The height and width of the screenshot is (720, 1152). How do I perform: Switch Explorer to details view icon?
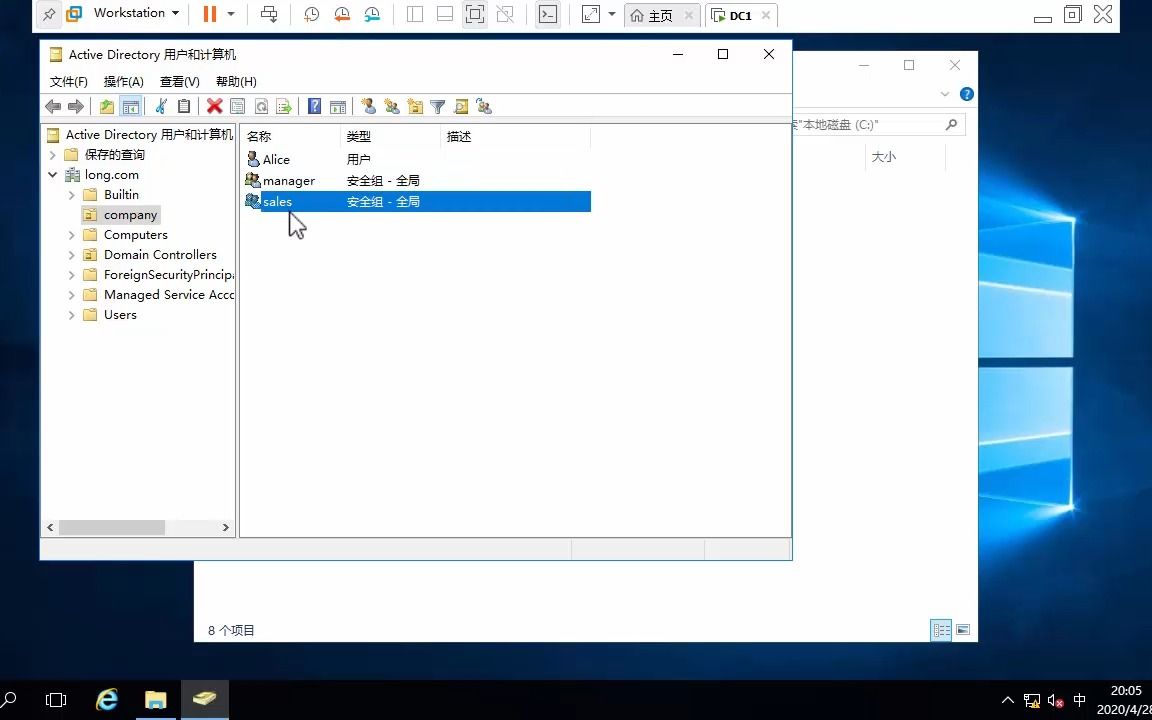(x=941, y=630)
